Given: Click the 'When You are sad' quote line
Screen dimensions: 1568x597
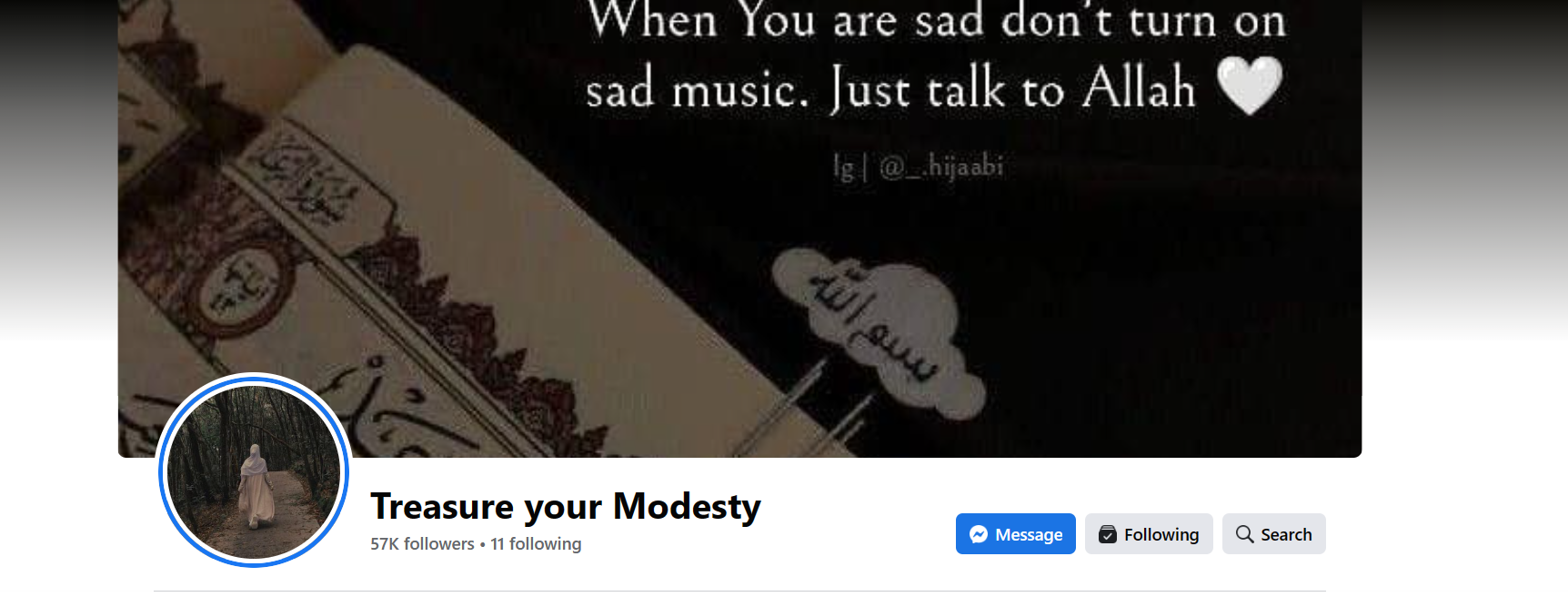Looking at the screenshot, I should [937, 21].
